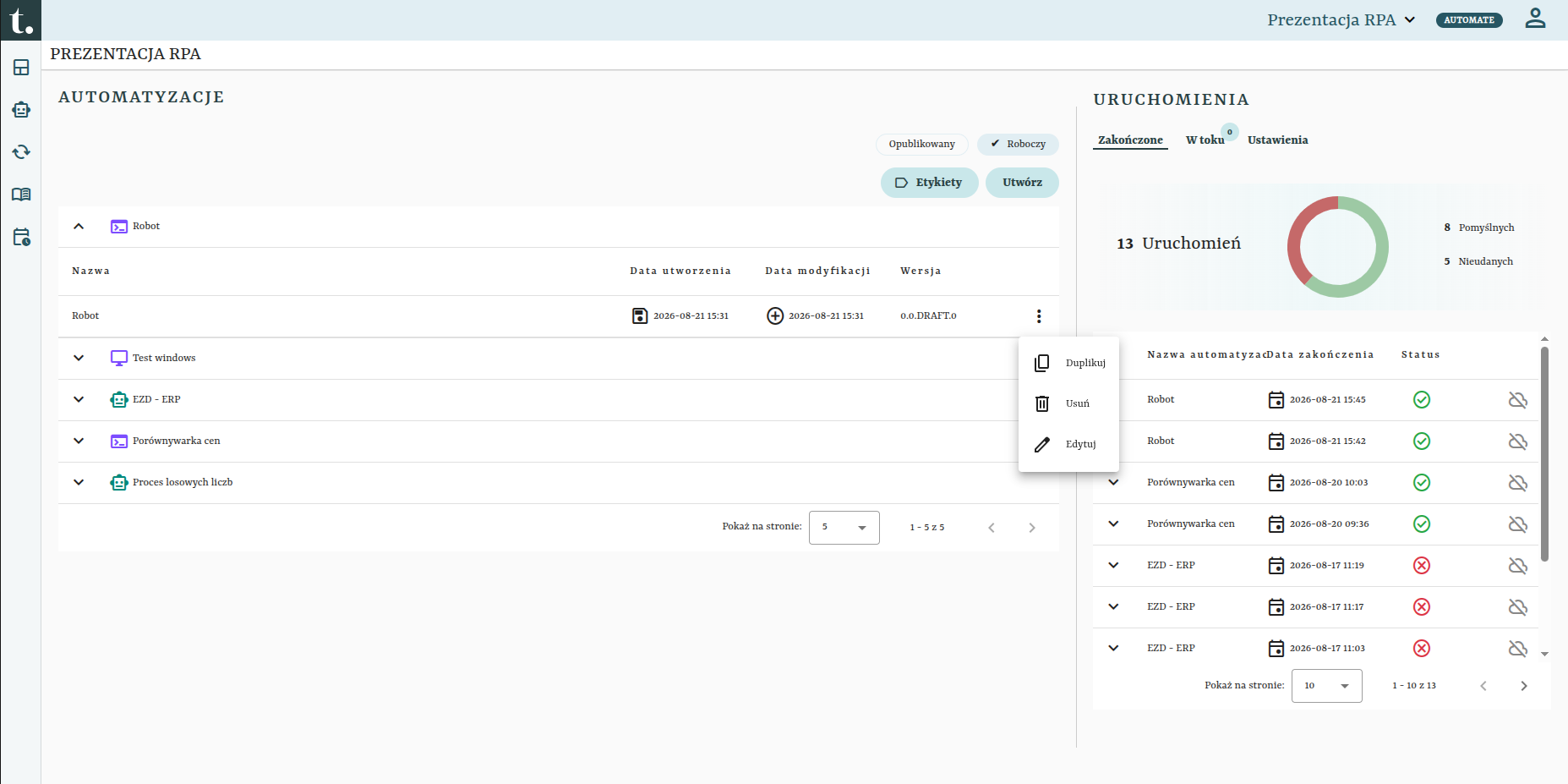Viewport: 1568px width, 784px height.
Task: Open the user account icon
Action: pyautogui.click(x=1535, y=18)
